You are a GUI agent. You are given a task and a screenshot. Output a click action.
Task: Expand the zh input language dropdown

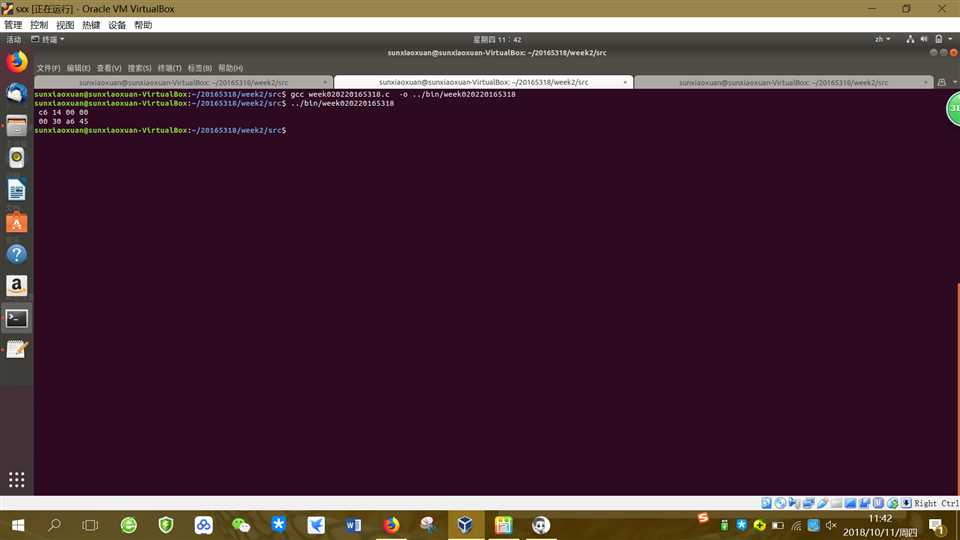point(882,39)
